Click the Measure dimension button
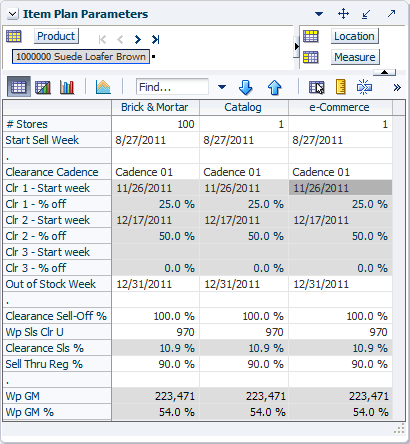This screenshot has width=410, height=444. coord(355,57)
